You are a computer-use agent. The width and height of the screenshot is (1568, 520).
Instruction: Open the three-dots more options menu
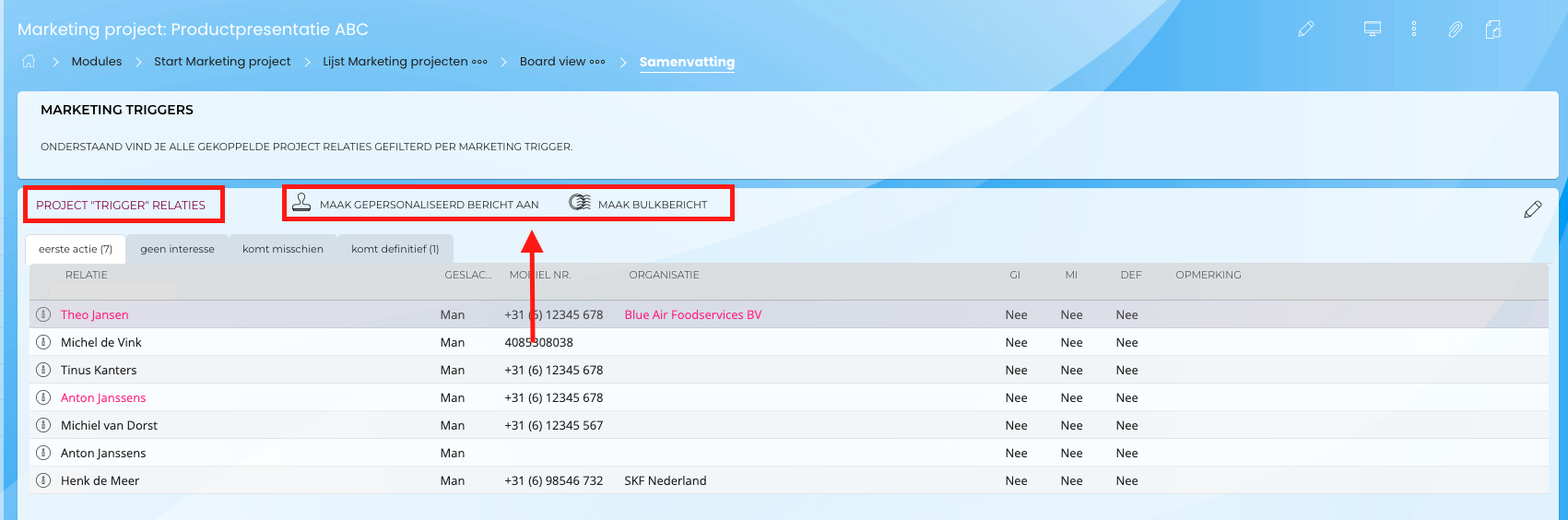coord(1413,29)
